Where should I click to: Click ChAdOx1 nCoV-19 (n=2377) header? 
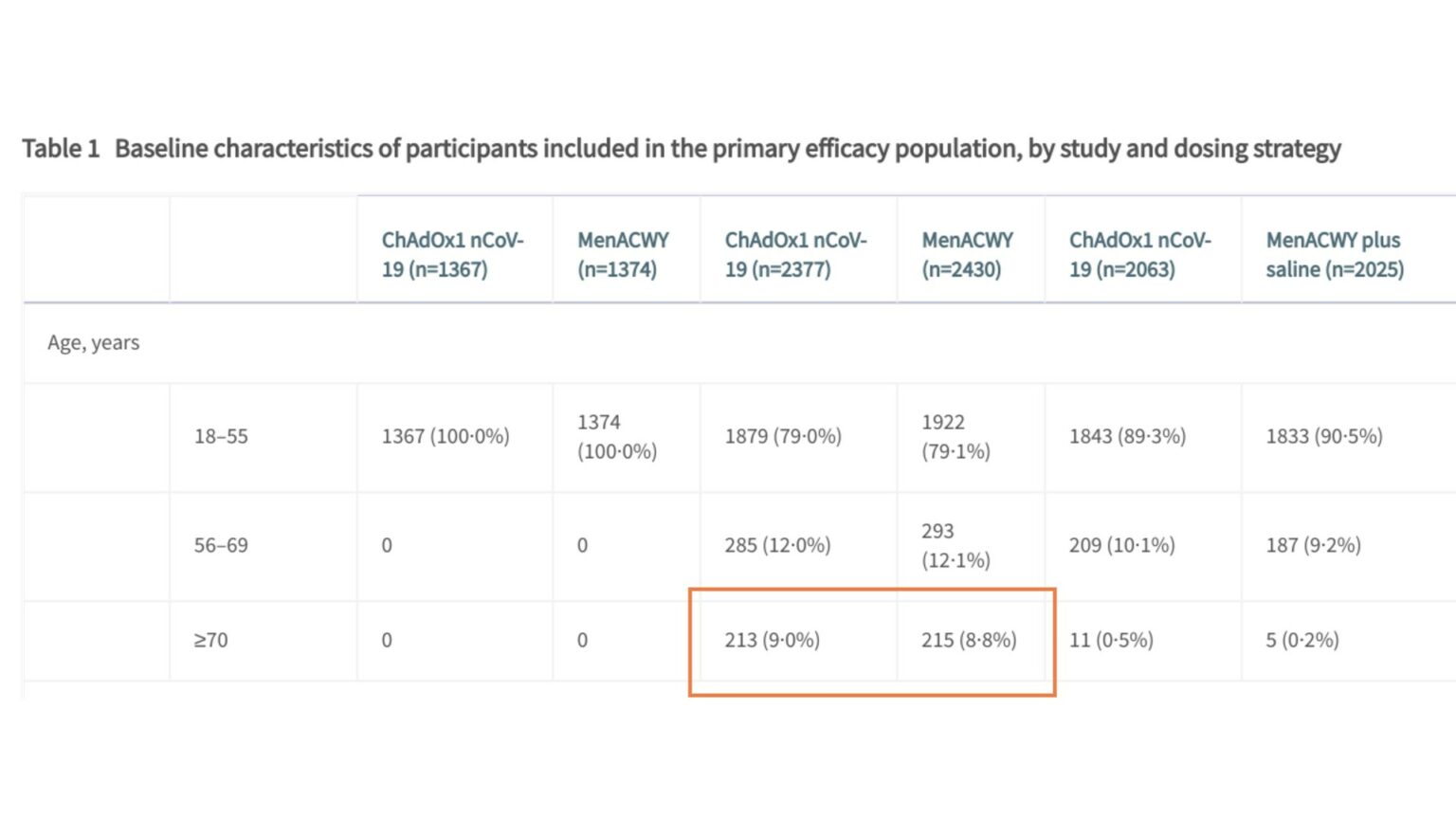click(x=796, y=254)
